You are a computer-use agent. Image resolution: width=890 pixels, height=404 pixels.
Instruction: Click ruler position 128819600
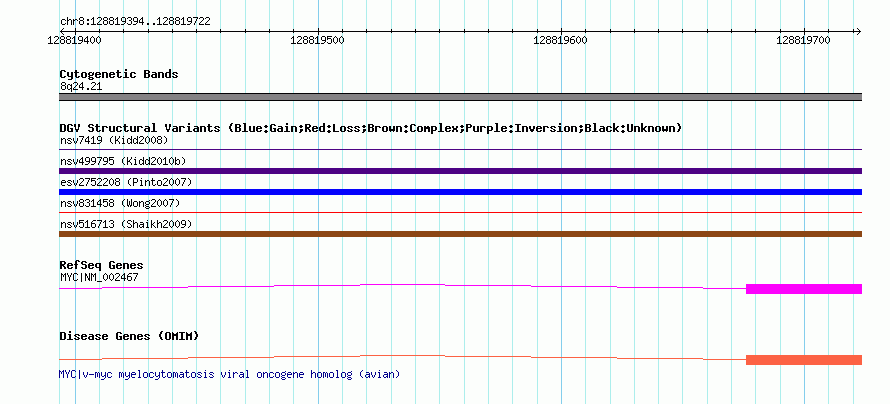561,40
